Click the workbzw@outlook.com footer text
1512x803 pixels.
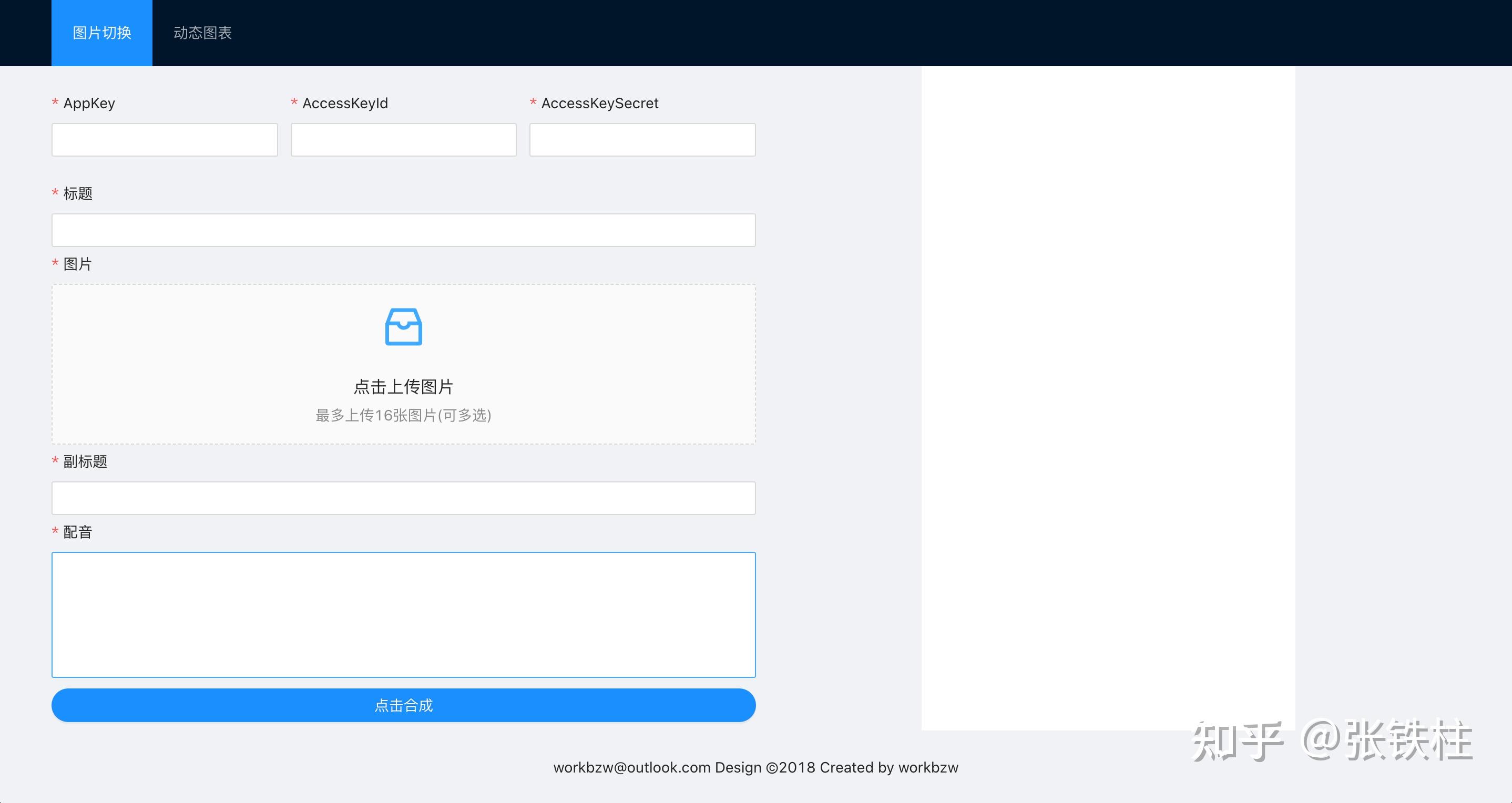(632, 767)
